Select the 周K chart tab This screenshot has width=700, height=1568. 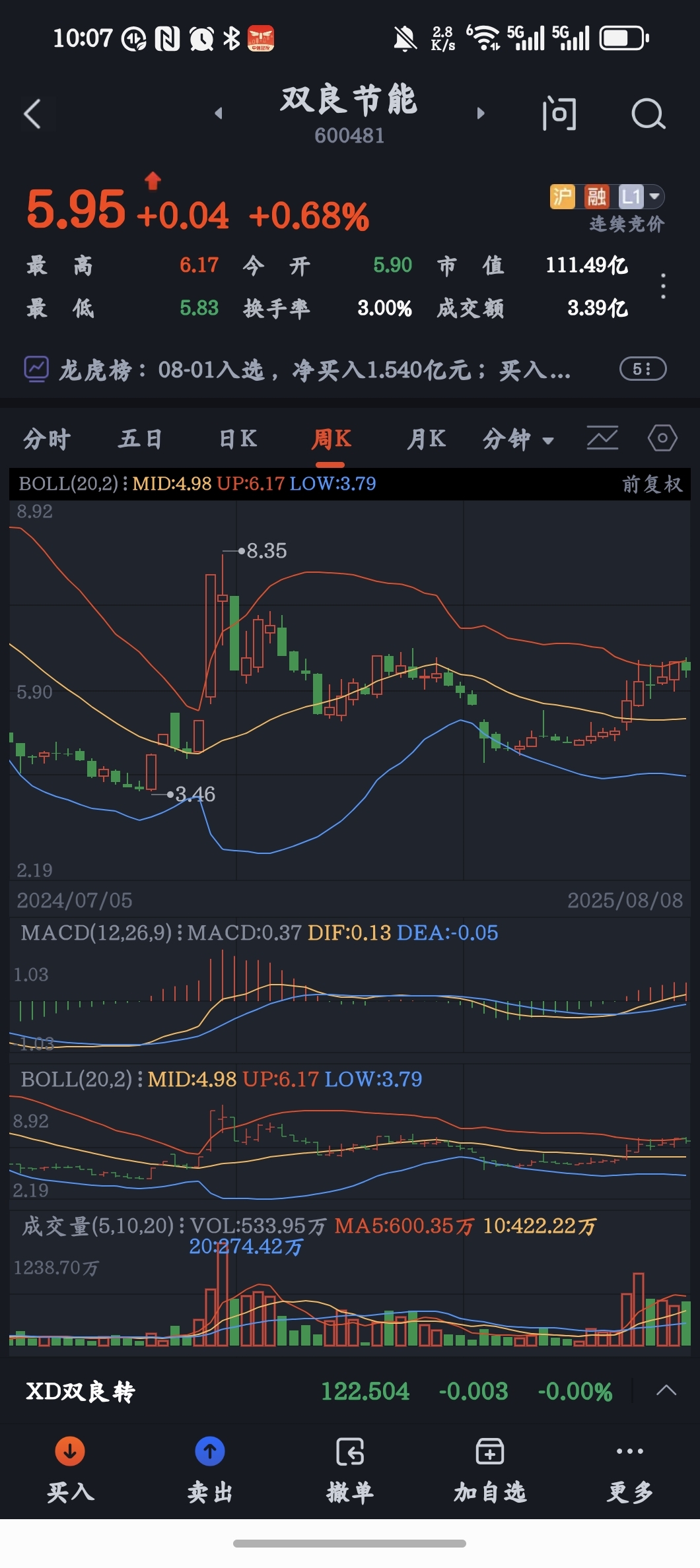point(331,439)
